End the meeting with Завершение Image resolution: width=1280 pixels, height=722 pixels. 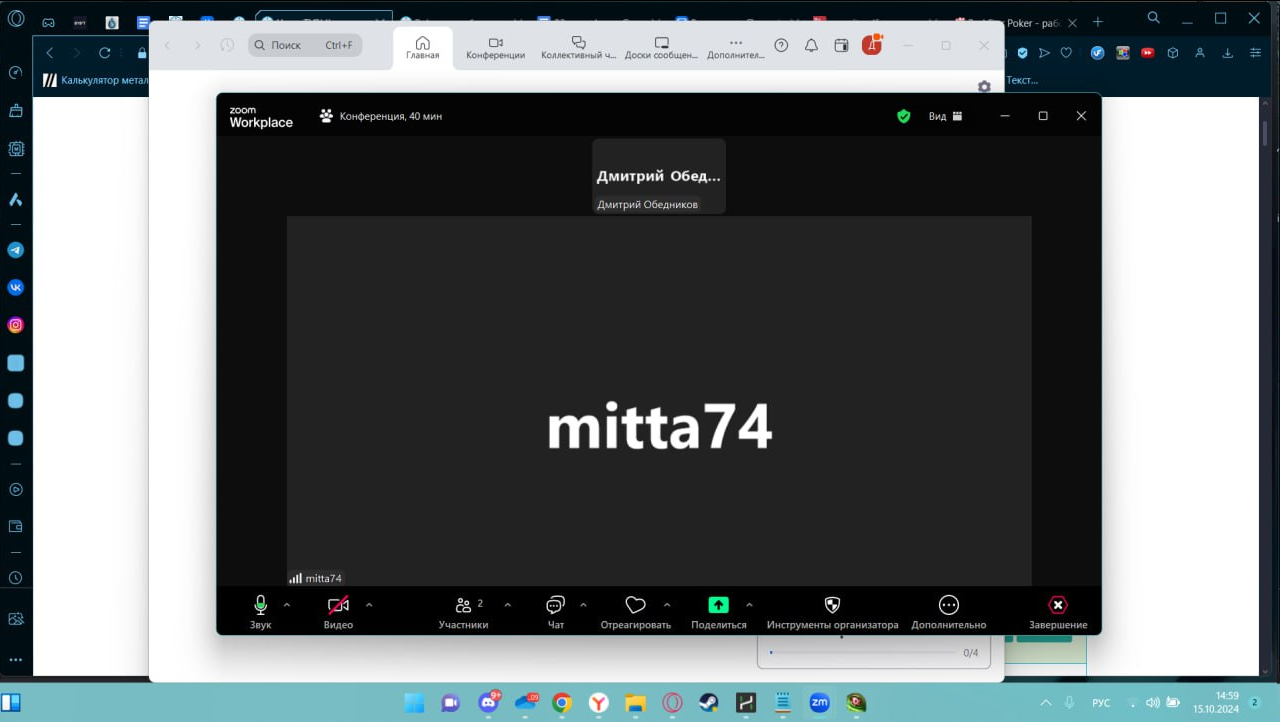pyautogui.click(x=1058, y=611)
